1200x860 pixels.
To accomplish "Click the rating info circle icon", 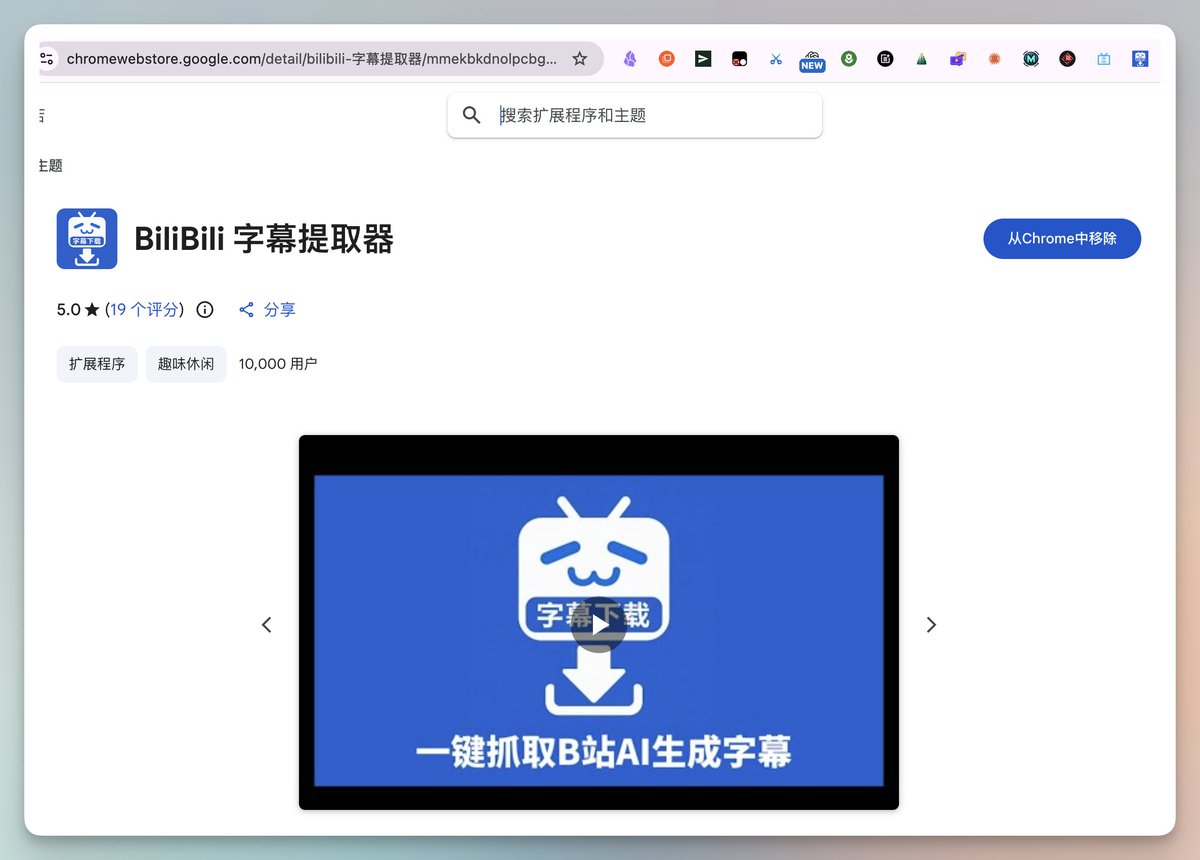I will tap(205, 310).
